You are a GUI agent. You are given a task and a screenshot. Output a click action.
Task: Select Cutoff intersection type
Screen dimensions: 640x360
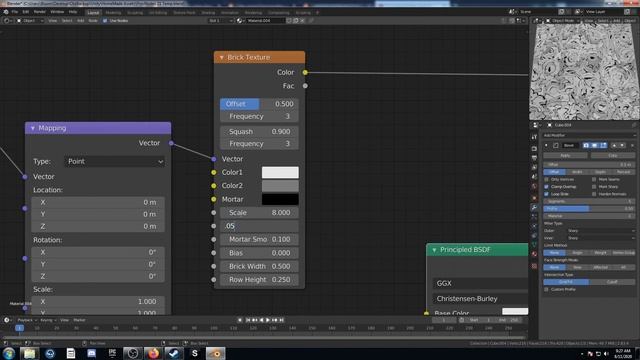(x=612, y=282)
